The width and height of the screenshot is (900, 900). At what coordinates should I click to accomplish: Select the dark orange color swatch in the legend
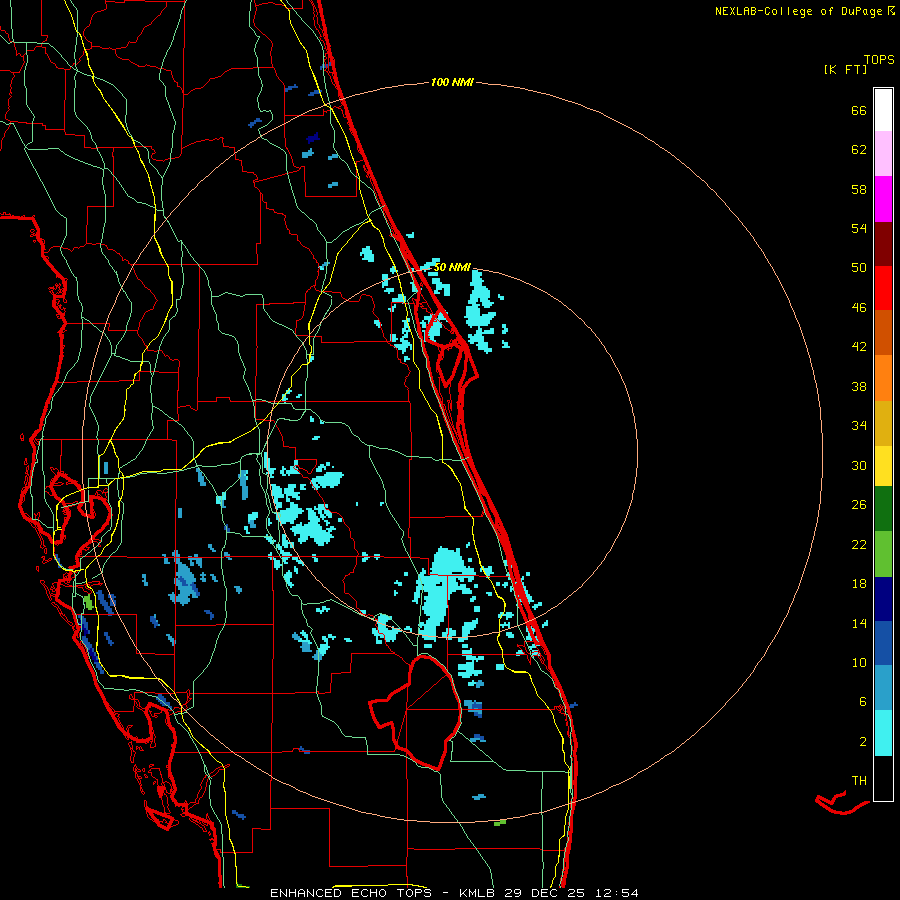883,332
